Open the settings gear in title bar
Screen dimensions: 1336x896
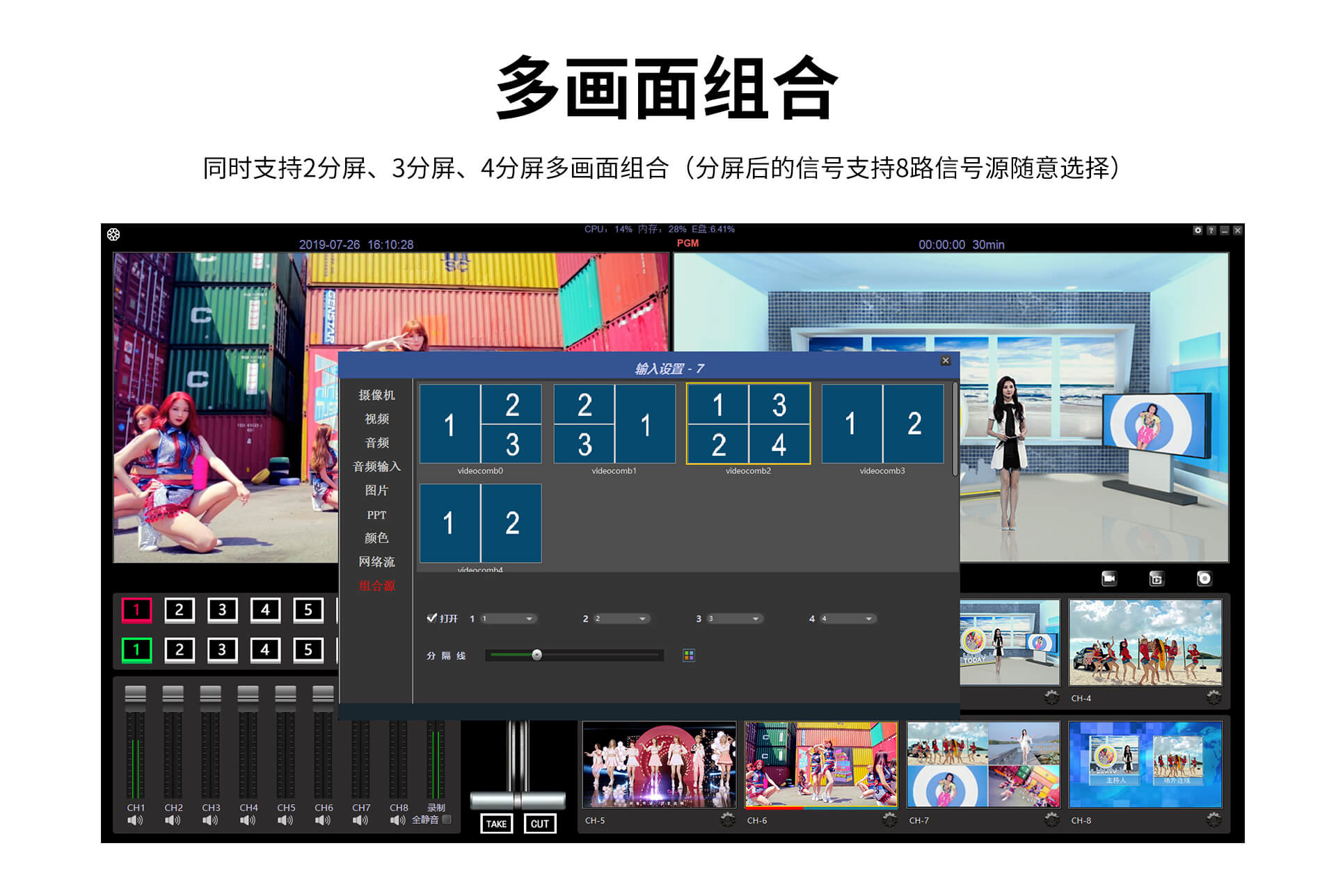1198,230
